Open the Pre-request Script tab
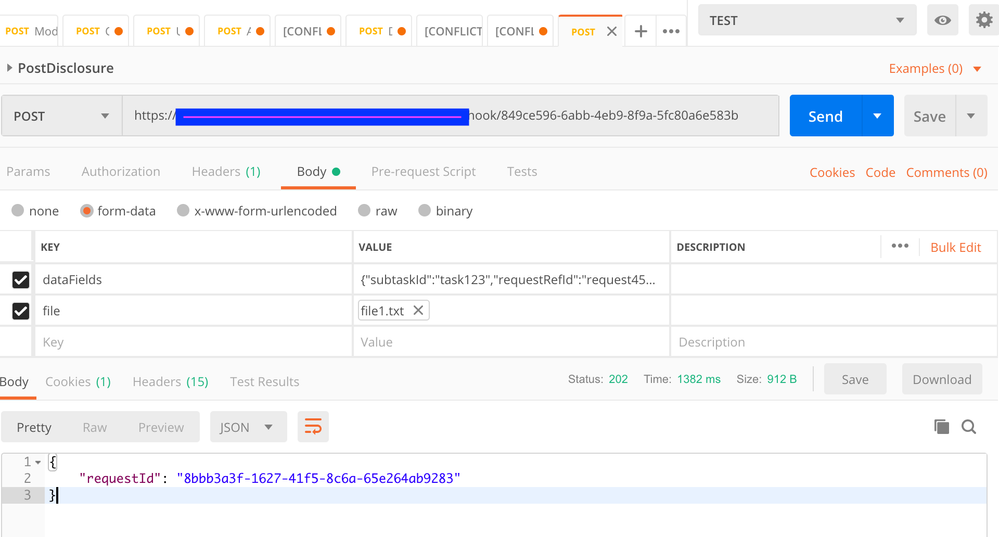Viewport: 999px width, 537px height. [x=423, y=171]
